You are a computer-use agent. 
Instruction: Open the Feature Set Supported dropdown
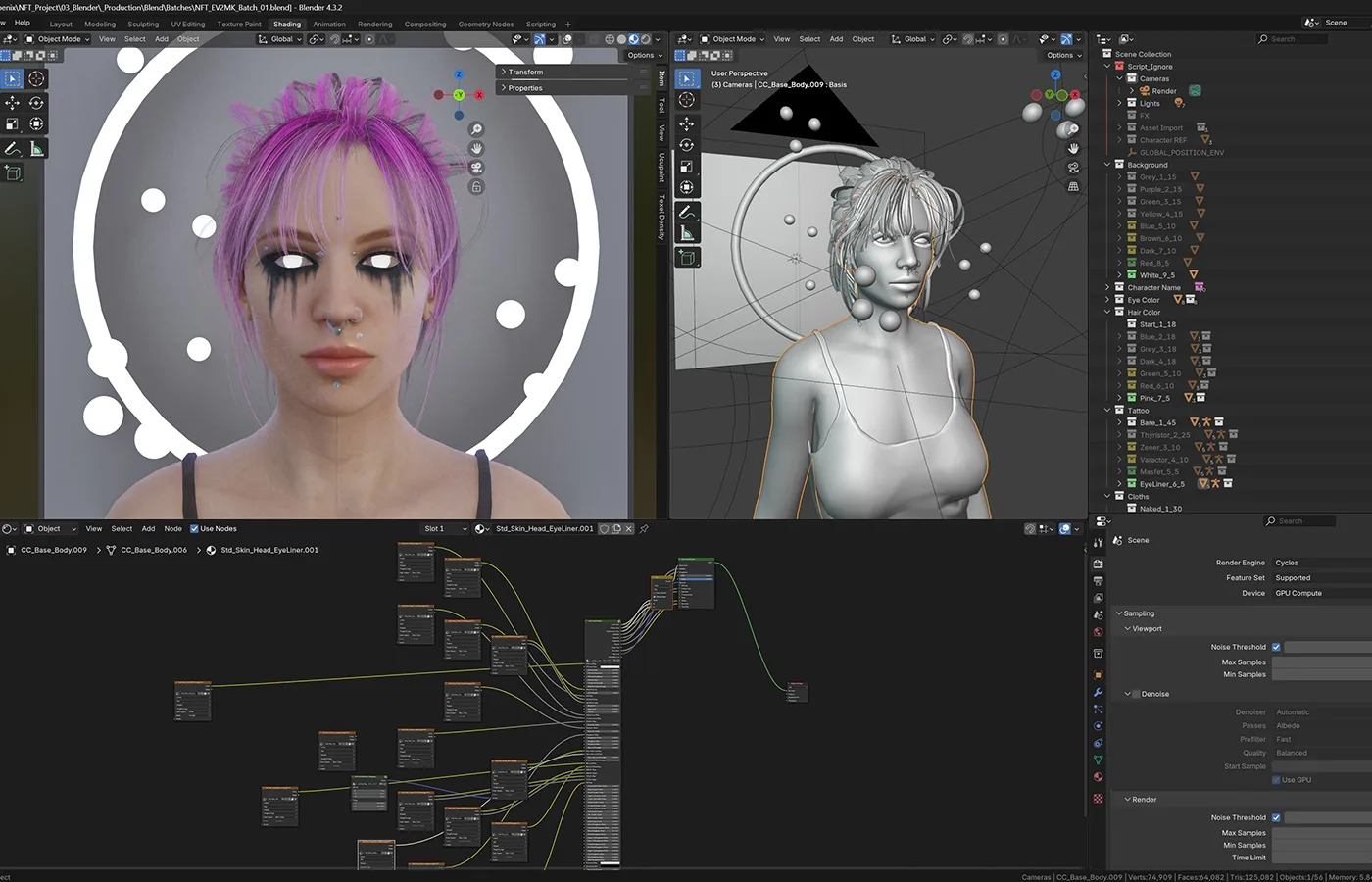pyautogui.click(x=1321, y=578)
